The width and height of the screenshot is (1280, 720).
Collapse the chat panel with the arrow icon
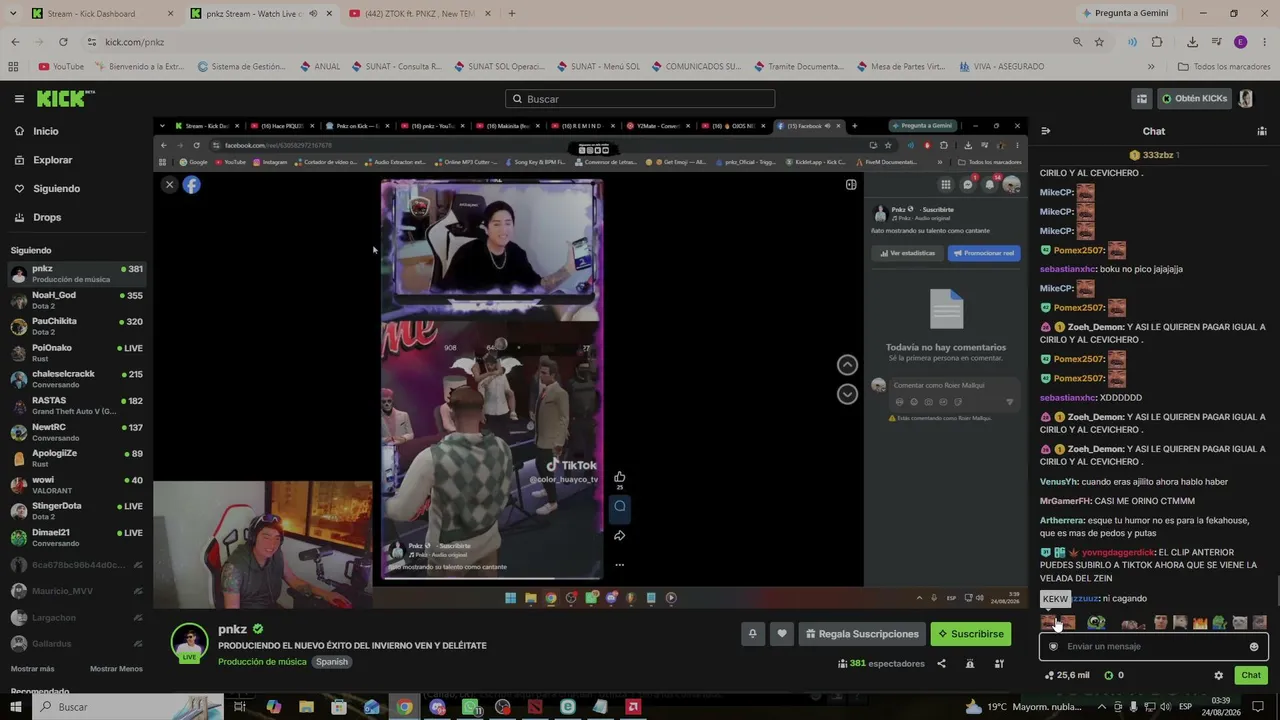tap(1046, 131)
